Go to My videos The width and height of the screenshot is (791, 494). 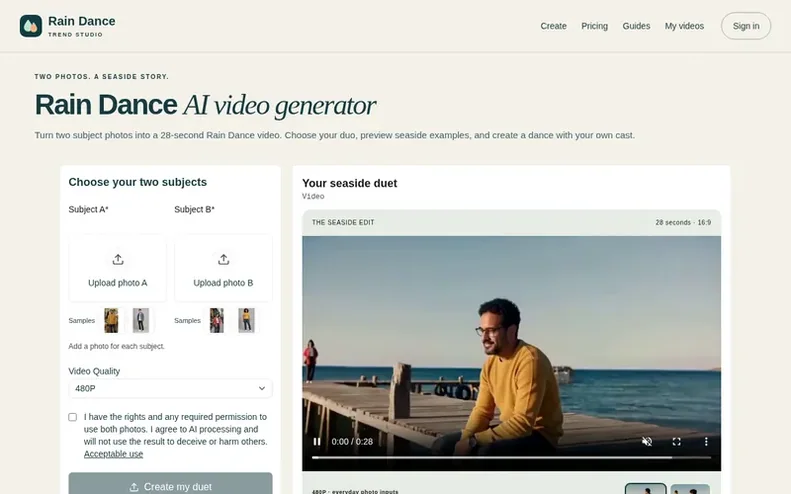(x=684, y=26)
